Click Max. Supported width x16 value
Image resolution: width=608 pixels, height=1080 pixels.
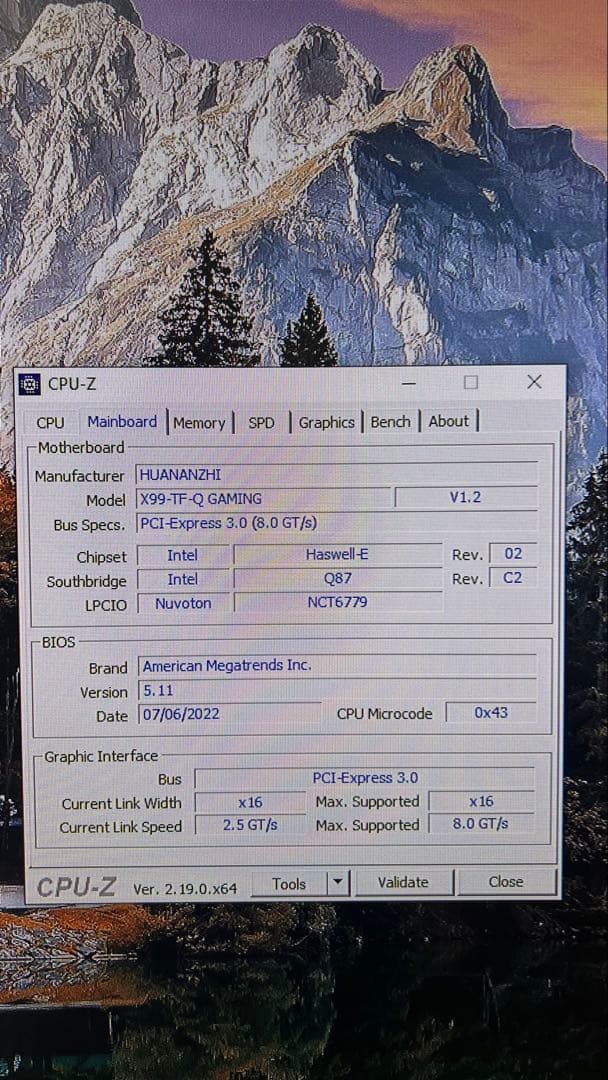(481, 801)
